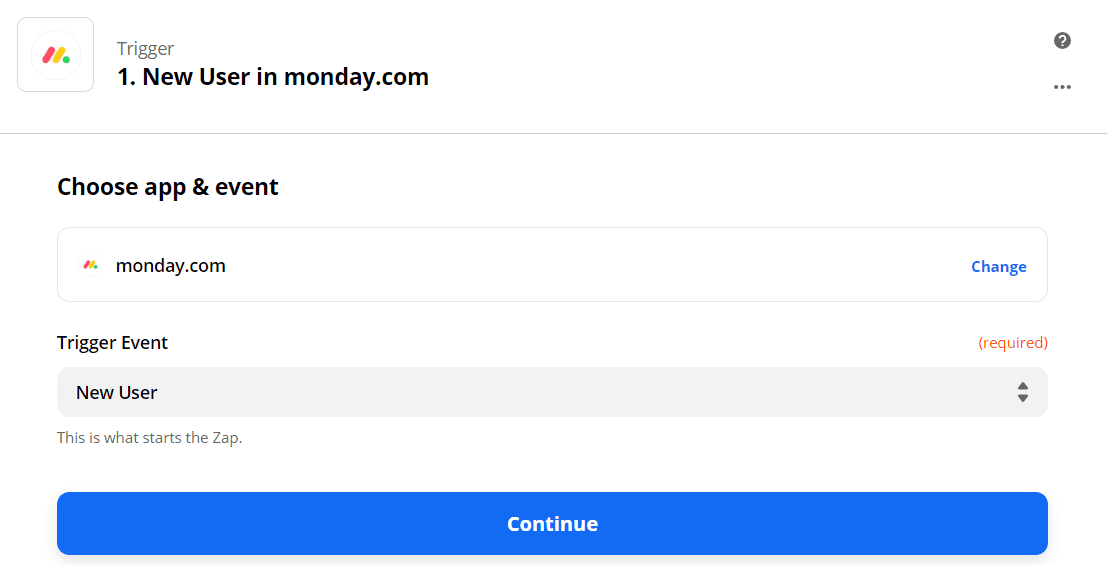Select the 'New User' value text
1107x565 pixels.
(117, 393)
